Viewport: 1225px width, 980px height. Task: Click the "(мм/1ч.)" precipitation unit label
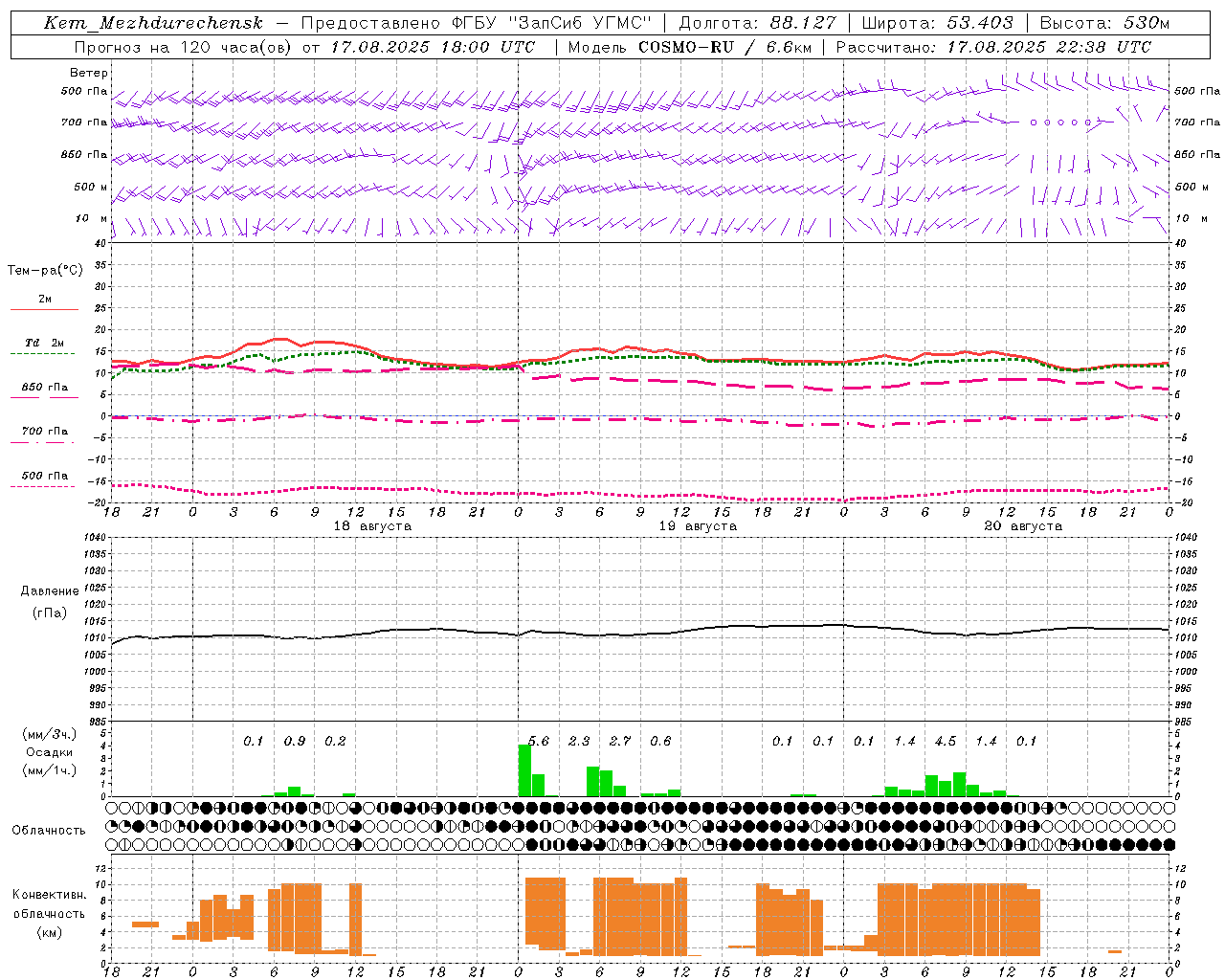[49, 770]
